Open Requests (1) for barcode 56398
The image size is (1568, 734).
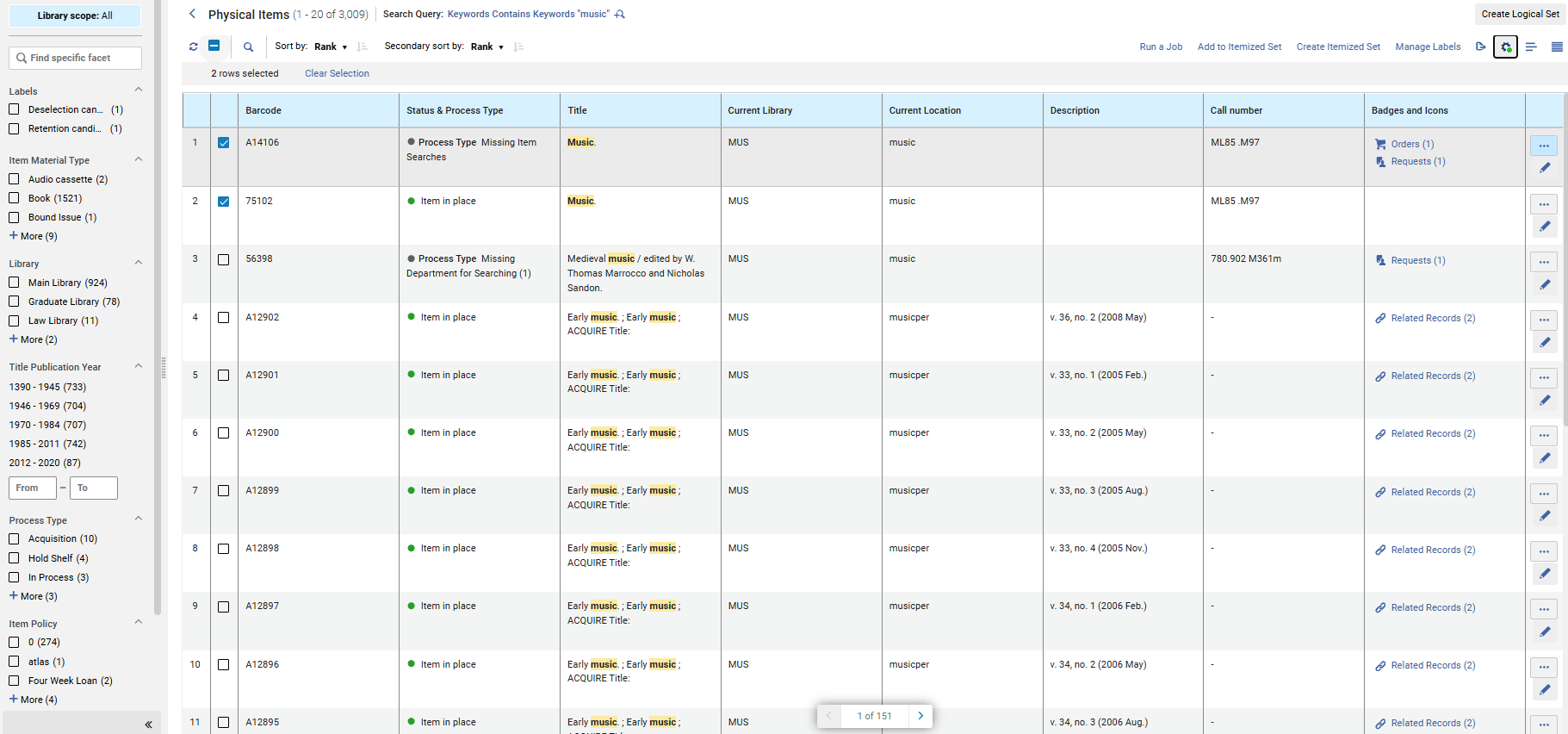point(1418,260)
